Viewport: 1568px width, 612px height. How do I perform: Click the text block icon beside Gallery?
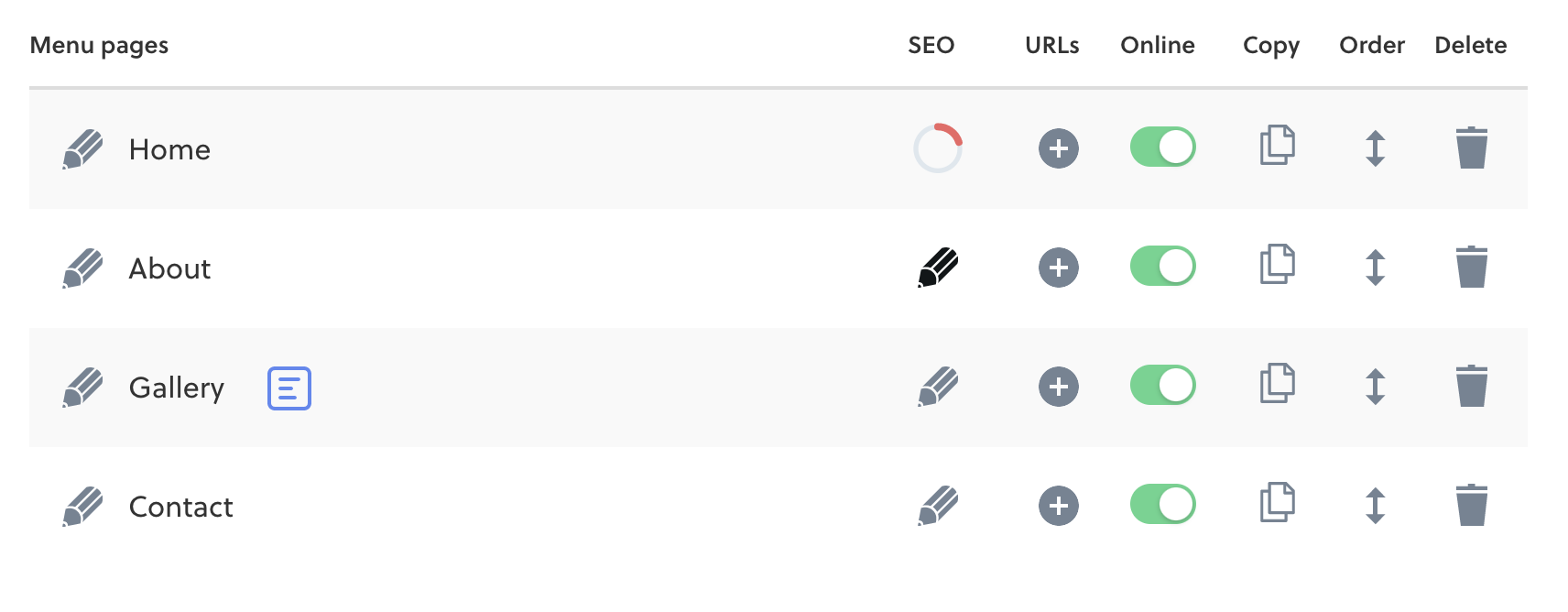289,388
